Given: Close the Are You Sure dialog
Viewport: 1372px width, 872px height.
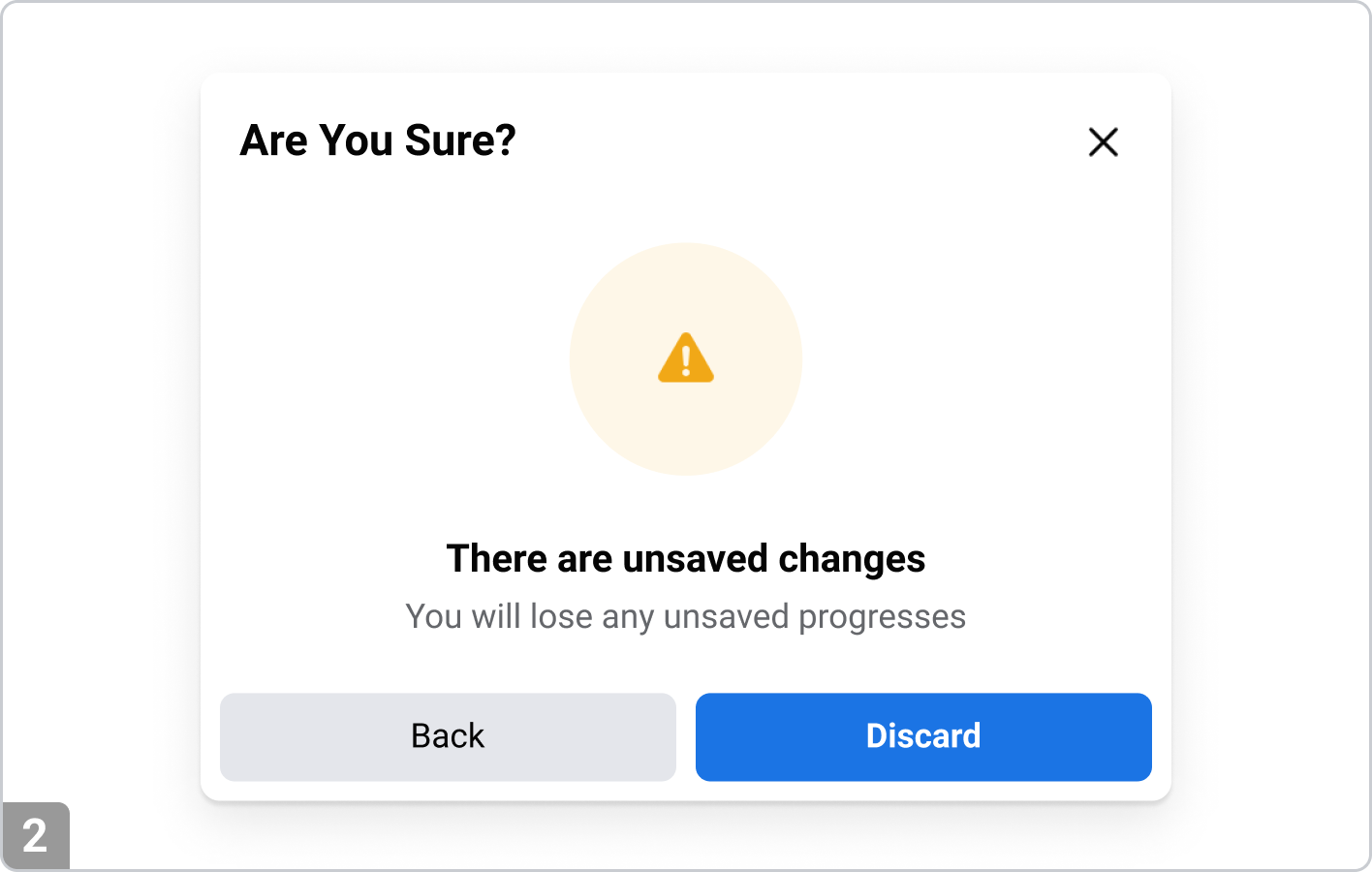Looking at the screenshot, I should pyautogui.click(x=1103, y=142).
